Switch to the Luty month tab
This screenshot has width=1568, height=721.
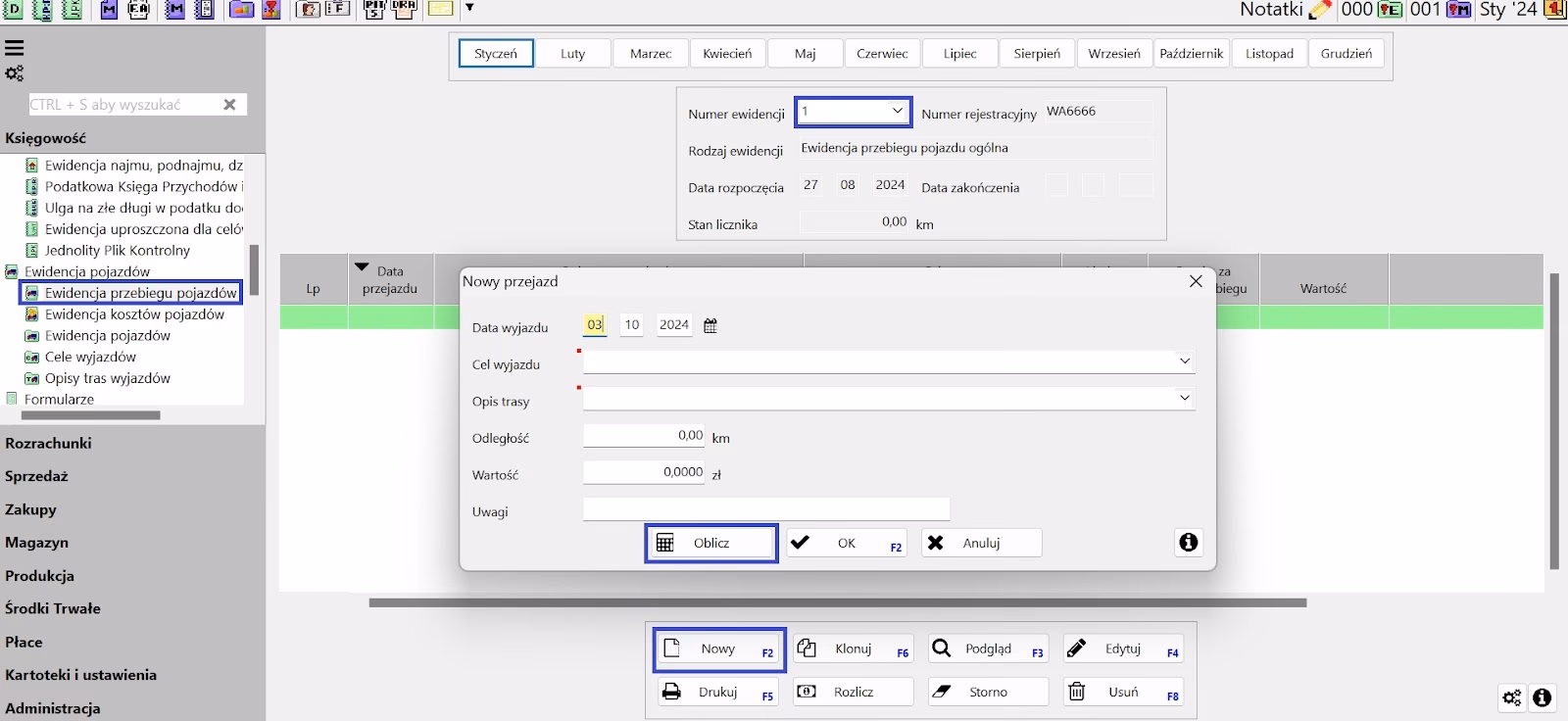(573, 54)
